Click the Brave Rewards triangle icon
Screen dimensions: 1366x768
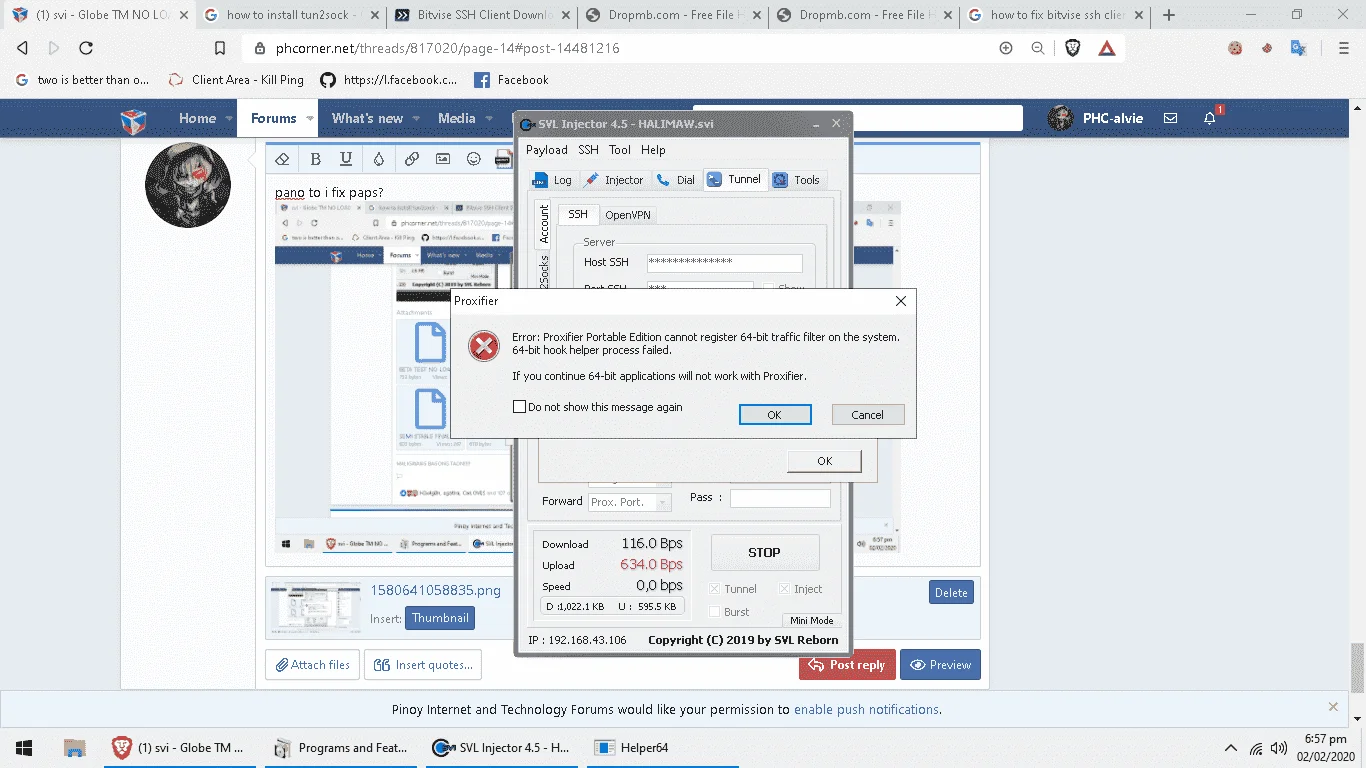[1107, 48]
